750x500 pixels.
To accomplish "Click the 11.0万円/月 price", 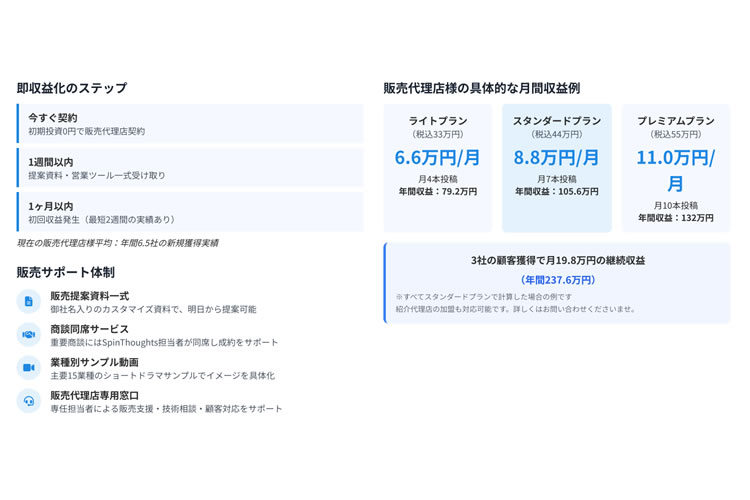I will point(675,170).
